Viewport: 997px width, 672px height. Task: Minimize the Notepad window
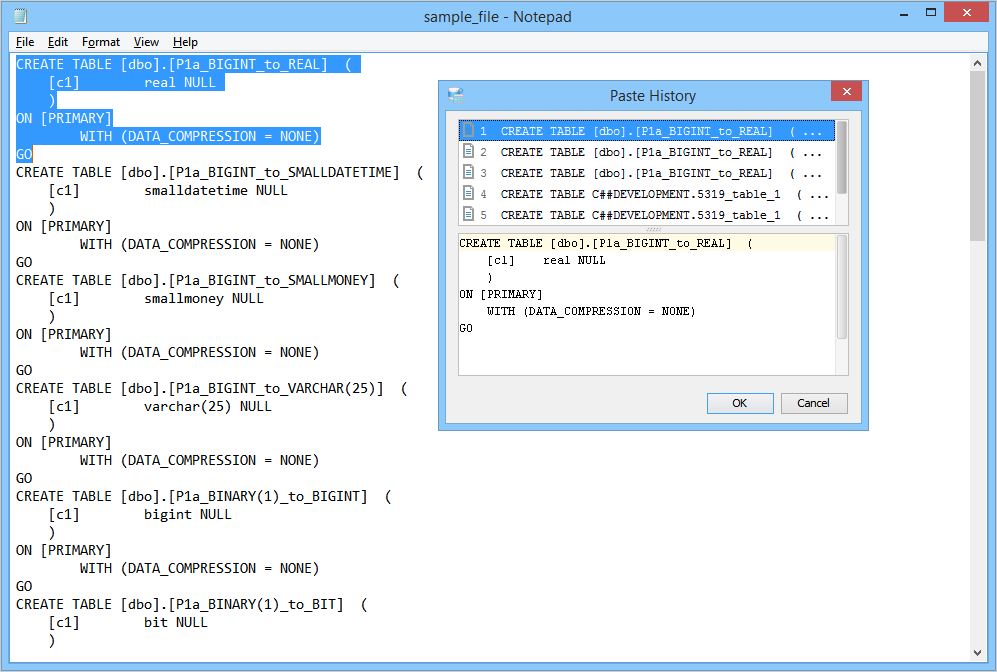click(904, 13)
